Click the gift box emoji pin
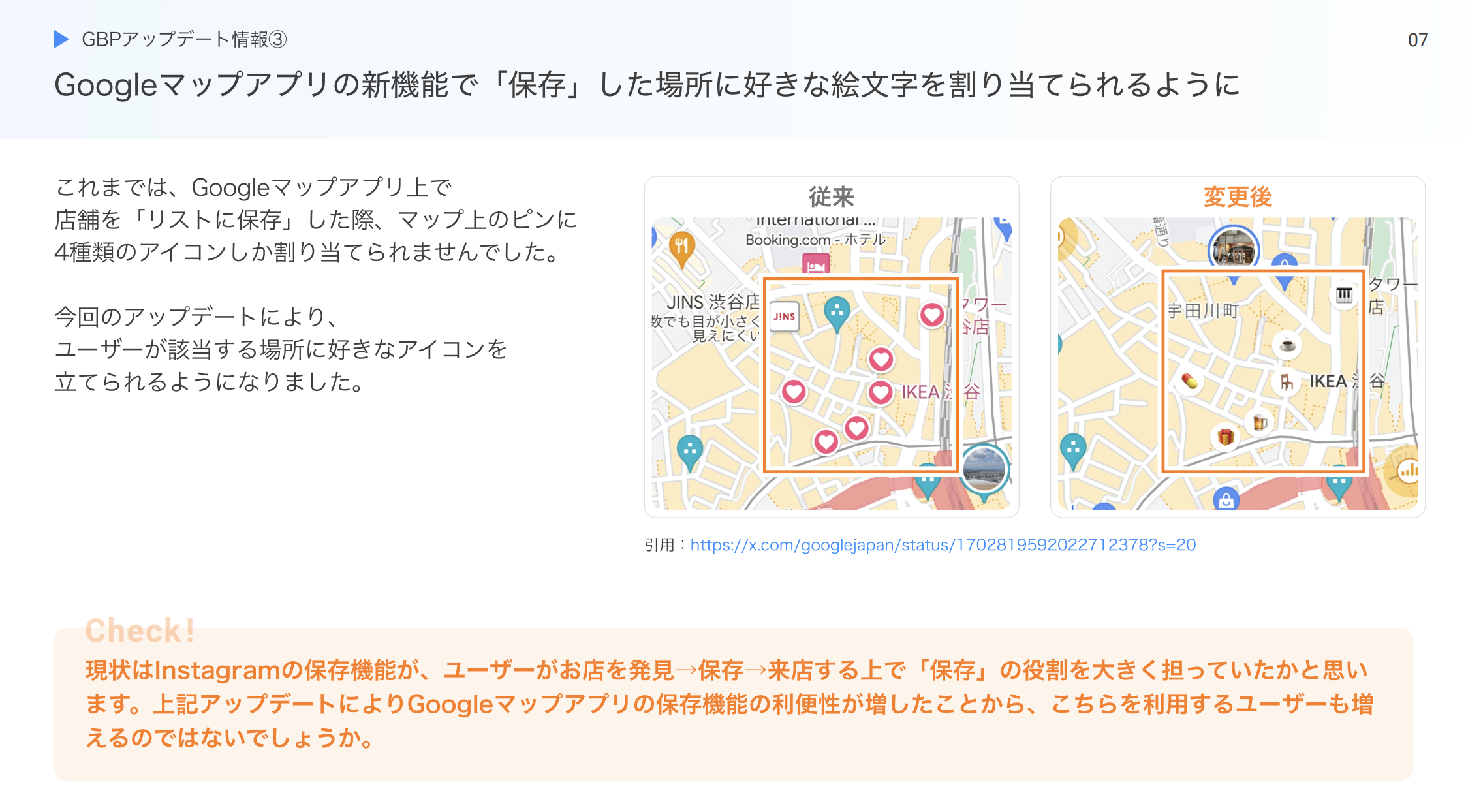The width and height of the screenshot is (1466, 812). pyautogui.click(x=1225, y=437)
